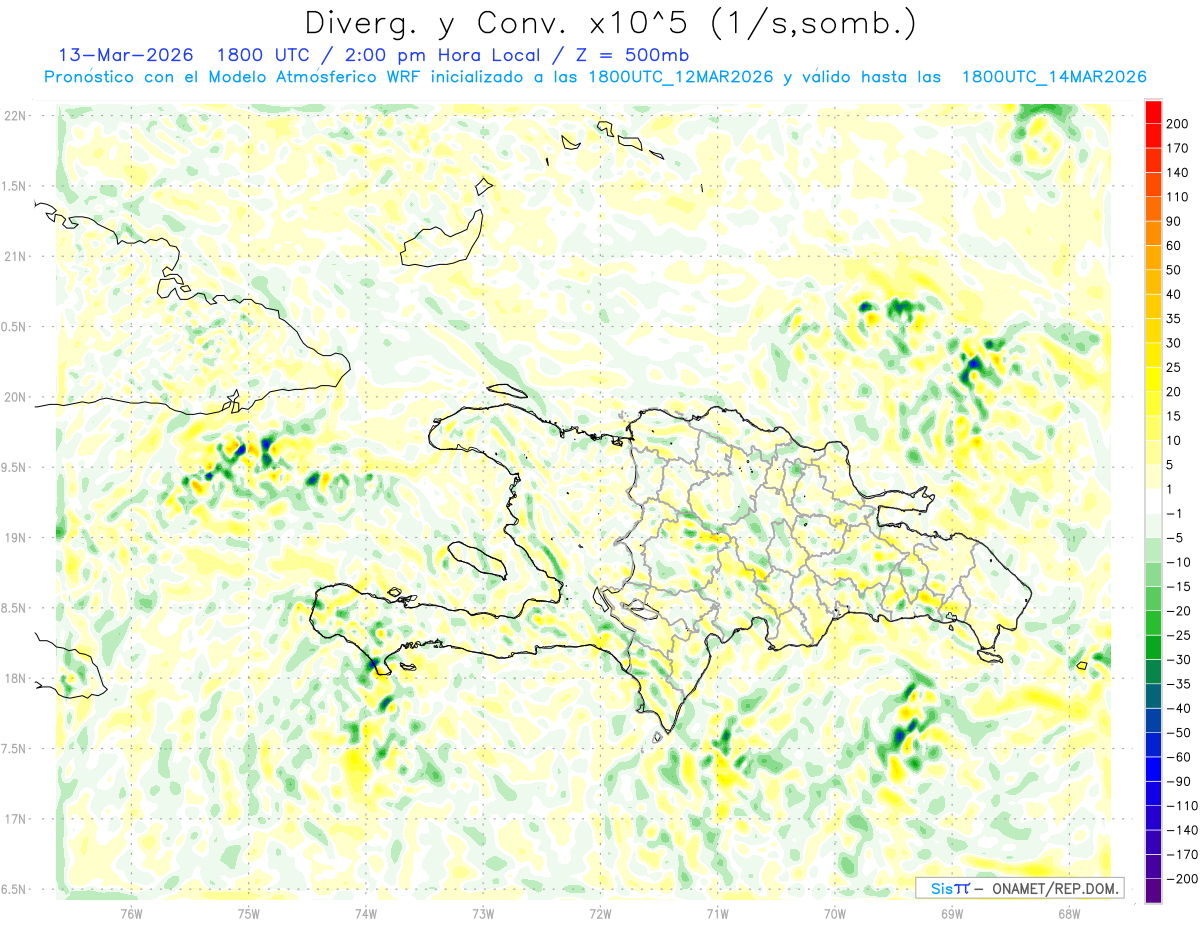Click the "17N" latitude label
Screen dimensions: 1200x927
click(x=15, y=819)
